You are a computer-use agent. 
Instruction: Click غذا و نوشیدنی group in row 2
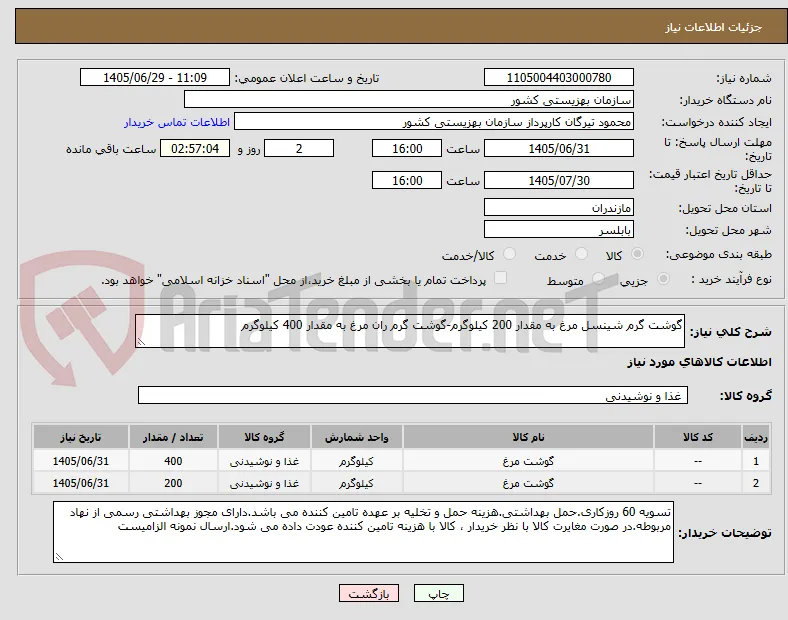[264, 483]
